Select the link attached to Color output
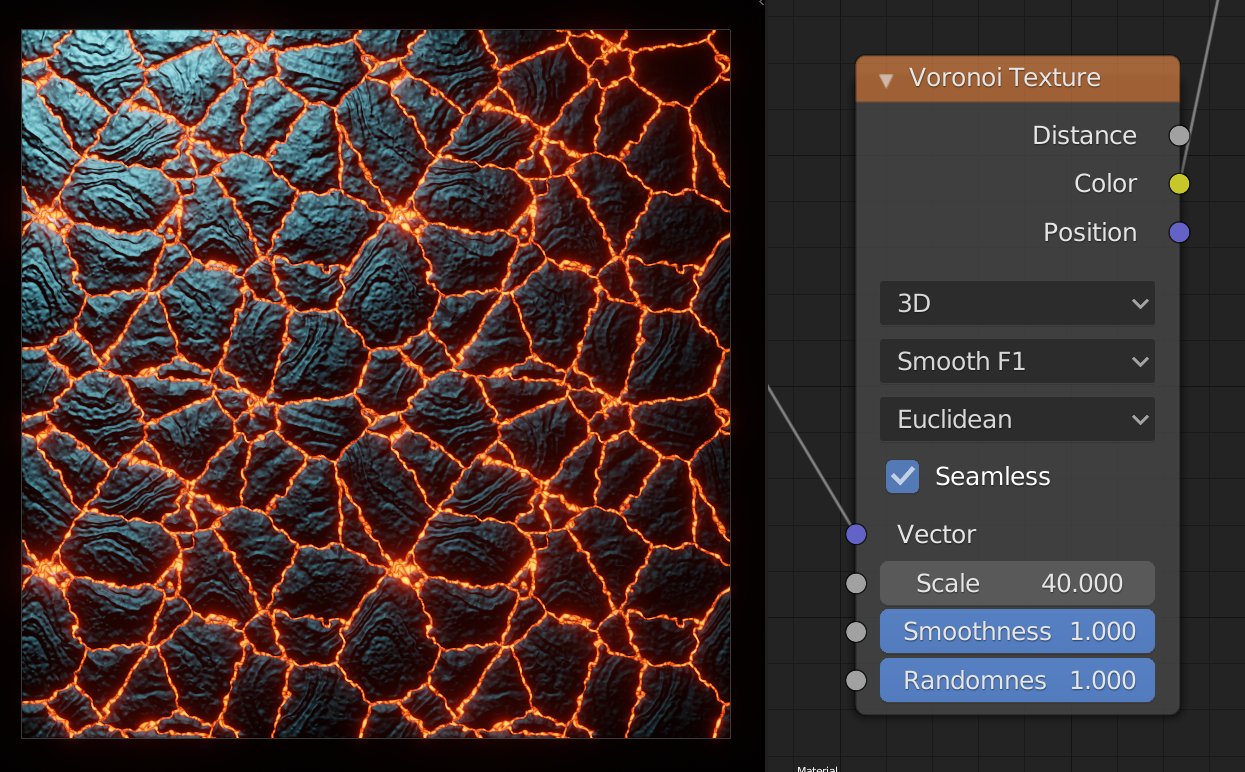Viewport: 1245px width, 772px height. tap(1200, 90)
